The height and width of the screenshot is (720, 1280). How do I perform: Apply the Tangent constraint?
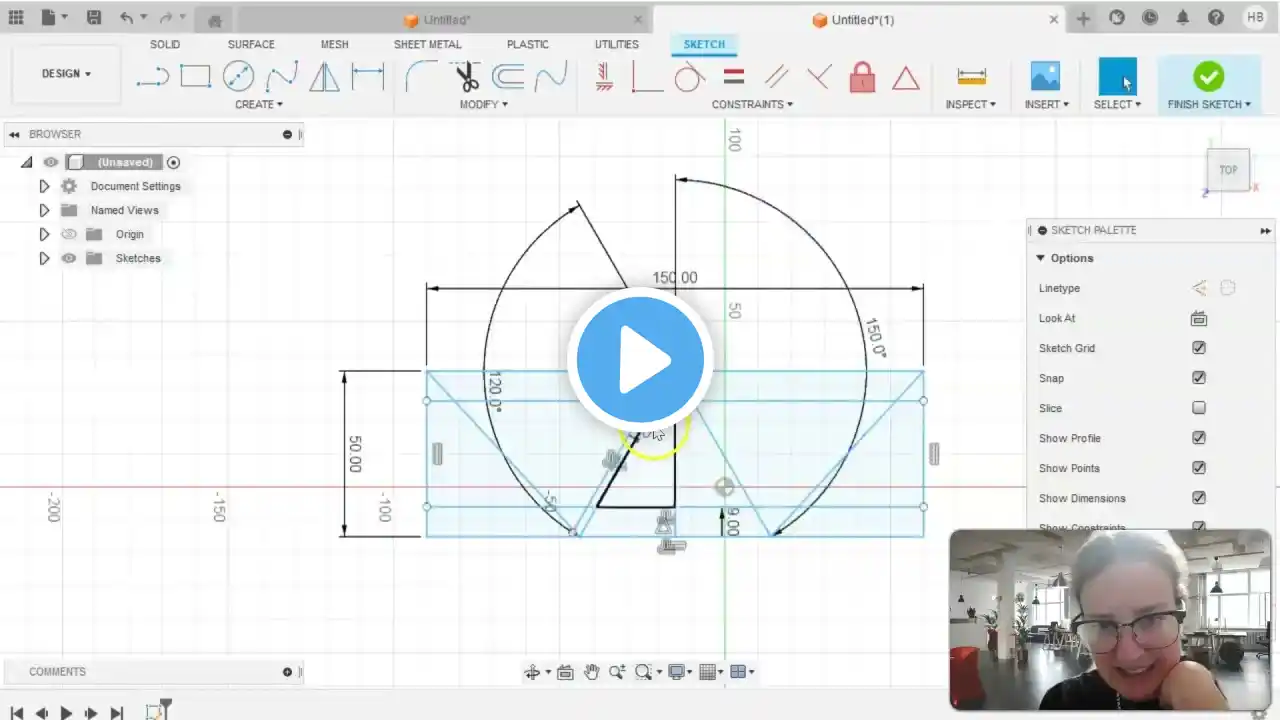690,77
